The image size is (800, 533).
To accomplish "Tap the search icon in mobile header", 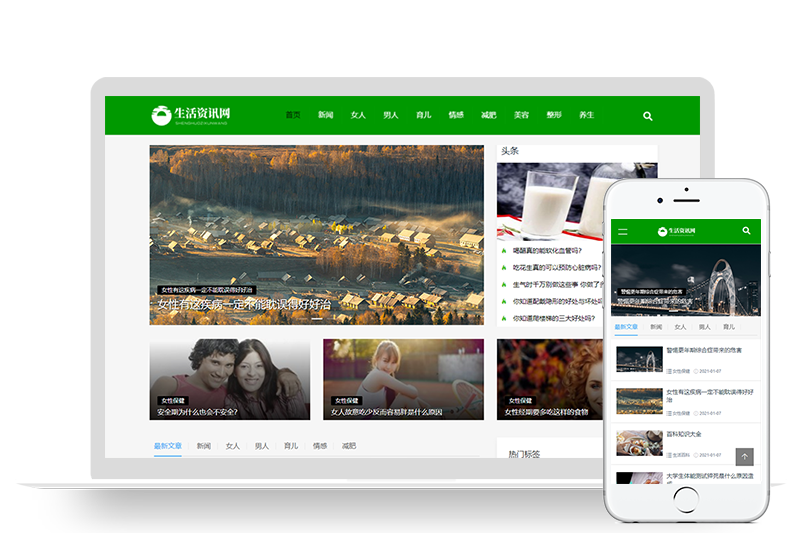I will tap(746, 231).
